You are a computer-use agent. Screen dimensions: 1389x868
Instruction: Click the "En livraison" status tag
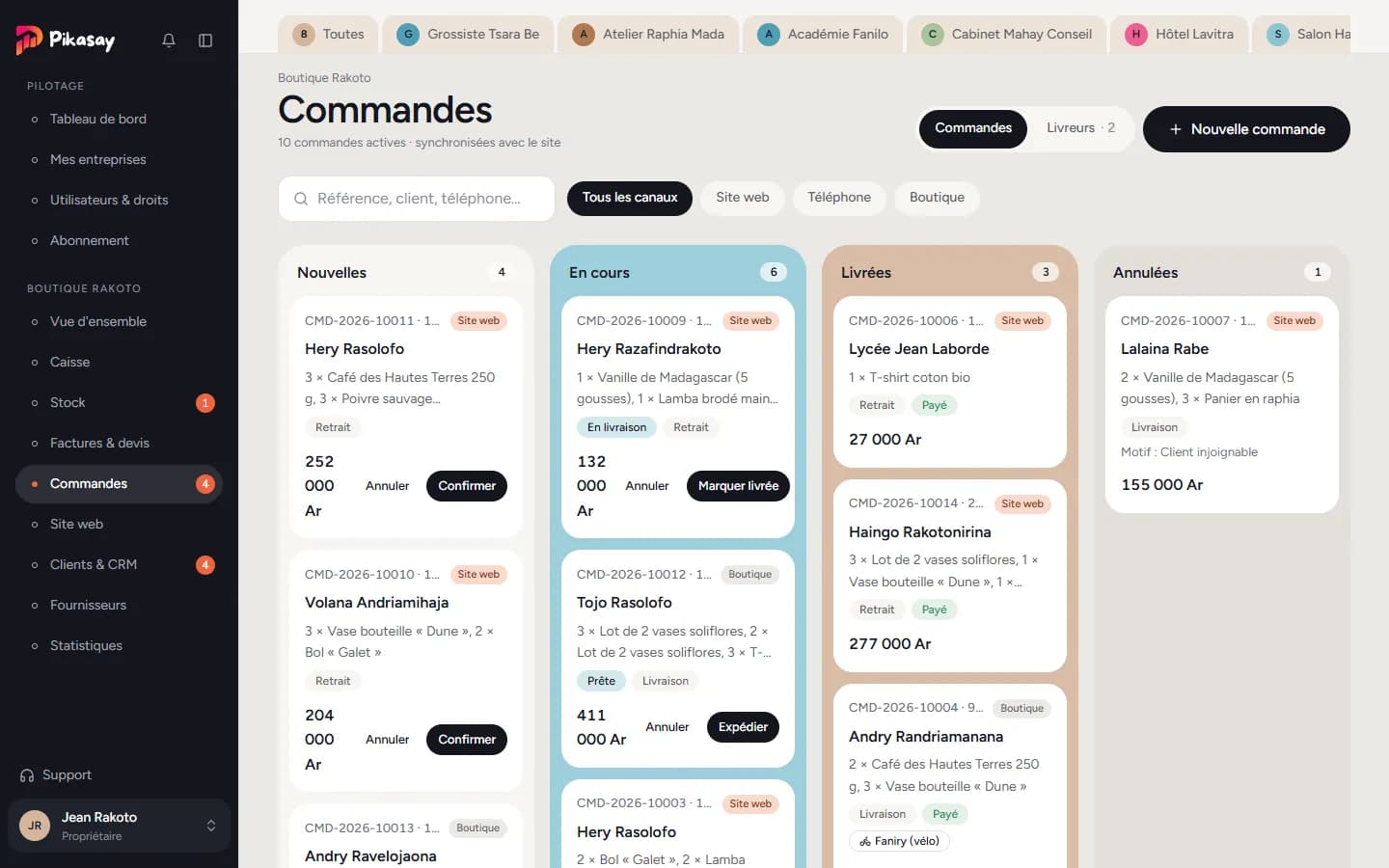click(x=617, y=427)
